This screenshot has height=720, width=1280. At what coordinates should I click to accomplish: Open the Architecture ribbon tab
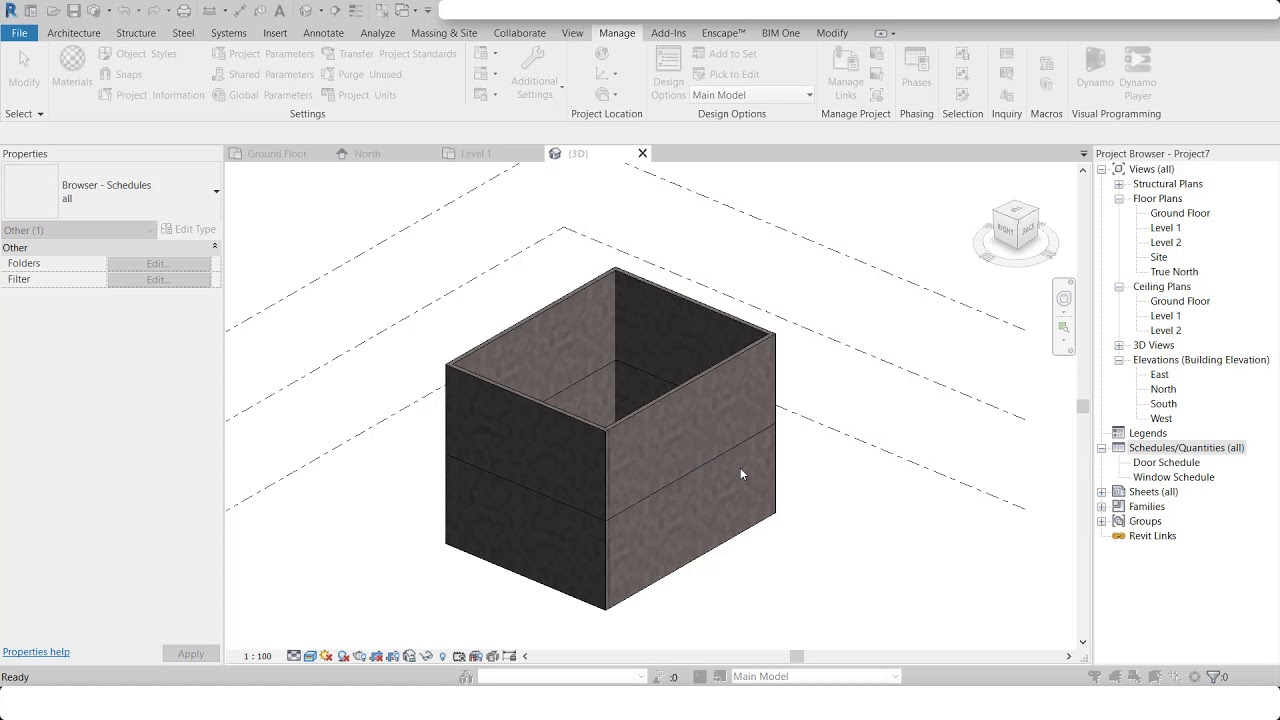(x=74, y=33)
